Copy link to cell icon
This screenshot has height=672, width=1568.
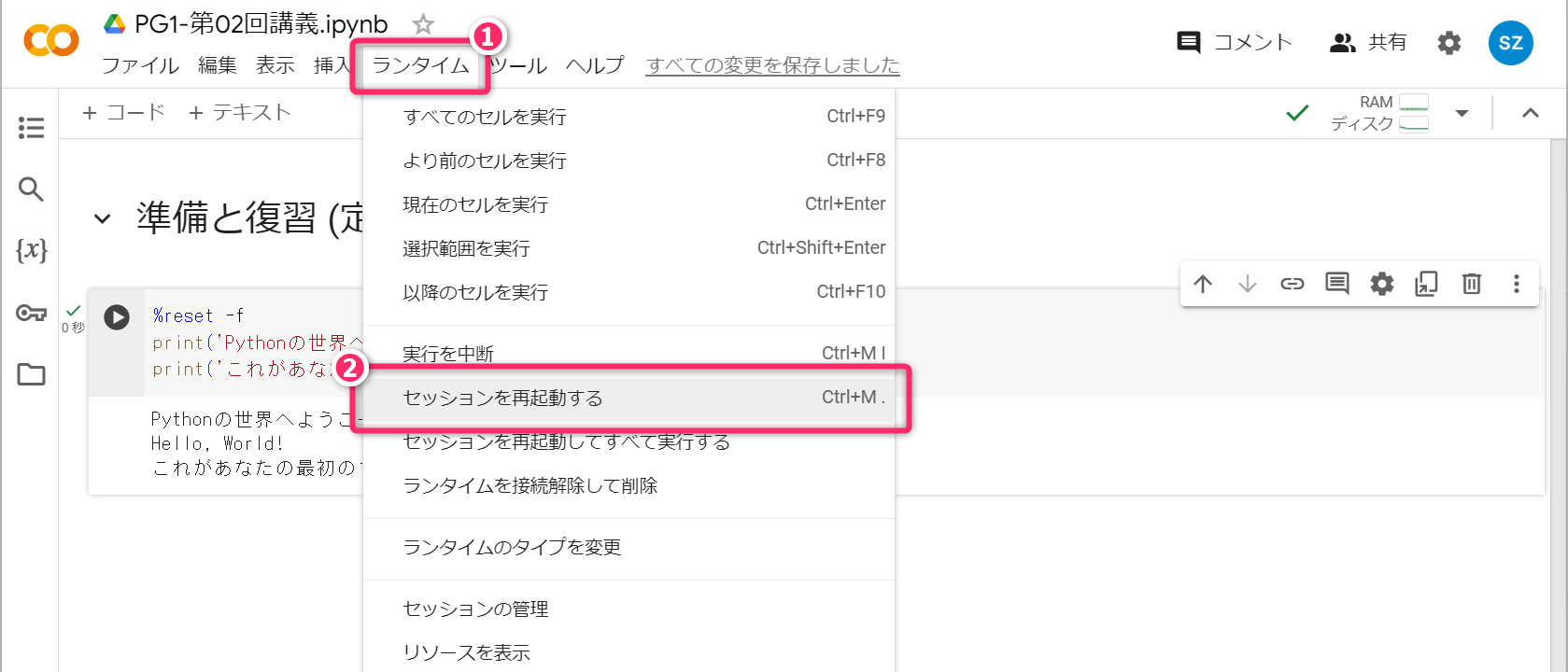pos(1292,284)
